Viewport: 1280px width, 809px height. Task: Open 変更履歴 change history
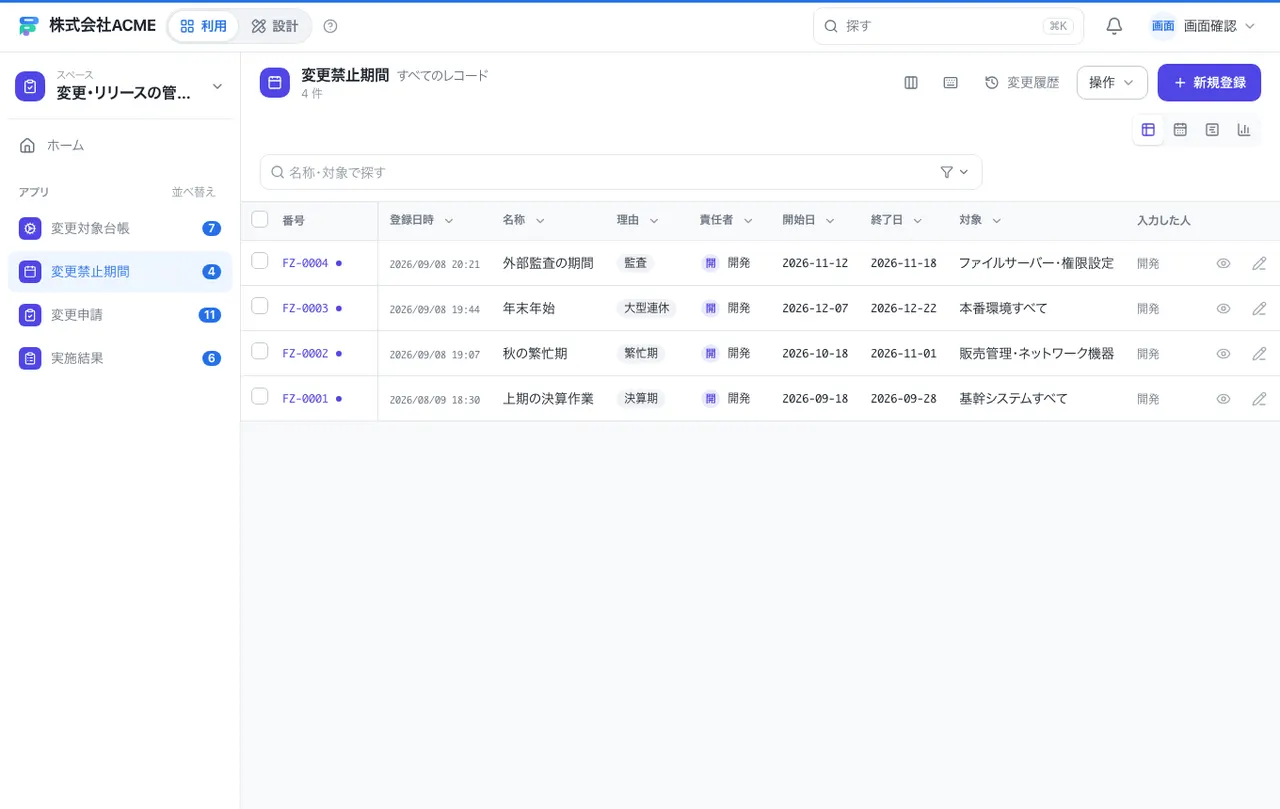click(x=1022, y=83)
